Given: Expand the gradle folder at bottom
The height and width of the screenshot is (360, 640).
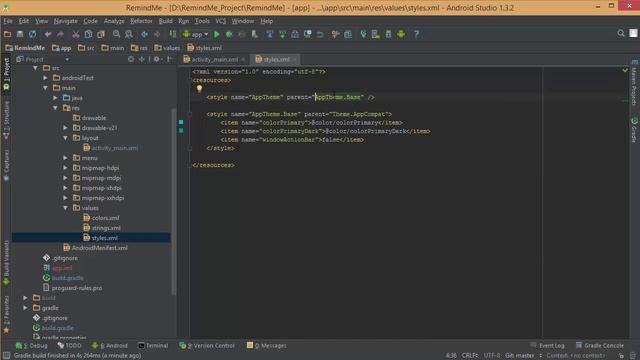Looking at the screenshot, I should (x=25, y=308).
